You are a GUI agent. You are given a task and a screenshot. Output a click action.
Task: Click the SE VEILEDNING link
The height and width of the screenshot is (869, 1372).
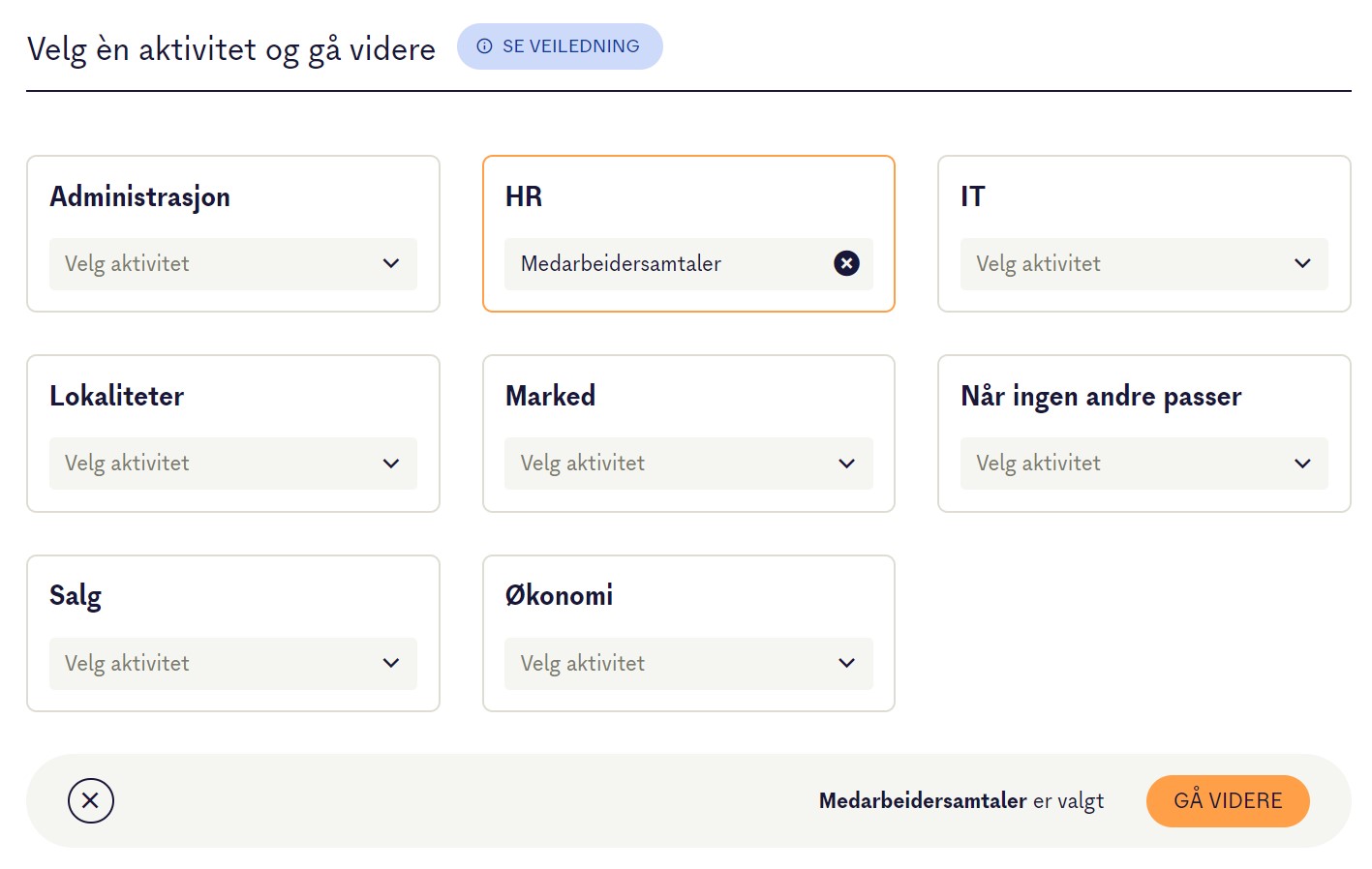[x=560, y=45]
